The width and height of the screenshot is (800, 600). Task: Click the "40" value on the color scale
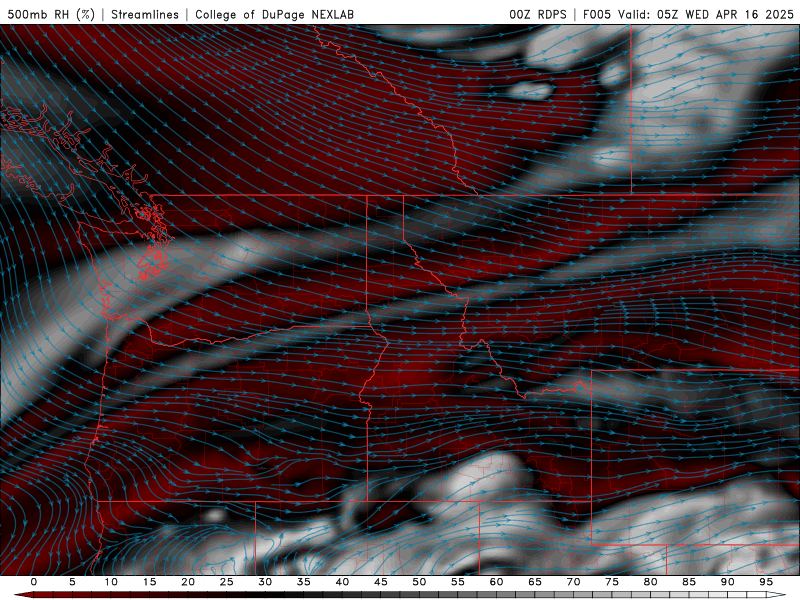(x=342, y=582)
